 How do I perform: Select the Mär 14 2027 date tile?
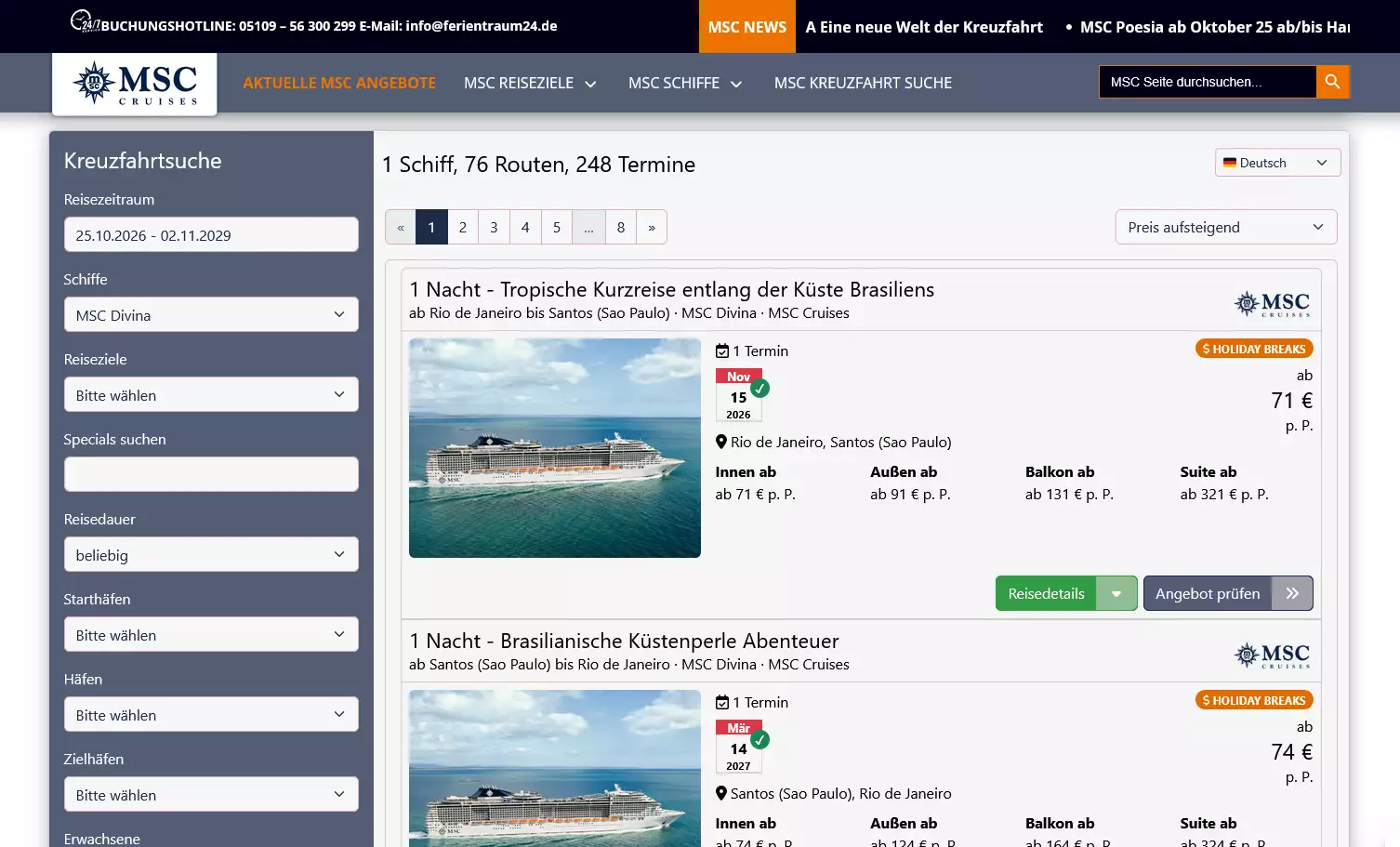coord(739,747)
